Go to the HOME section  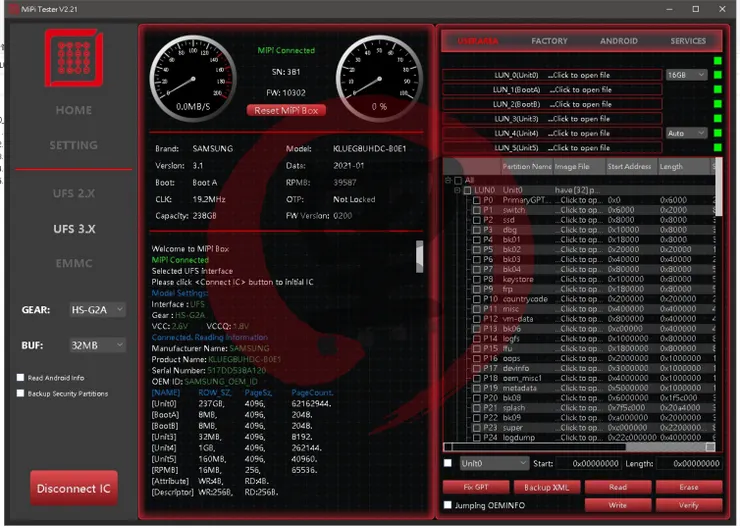(74, 110)
